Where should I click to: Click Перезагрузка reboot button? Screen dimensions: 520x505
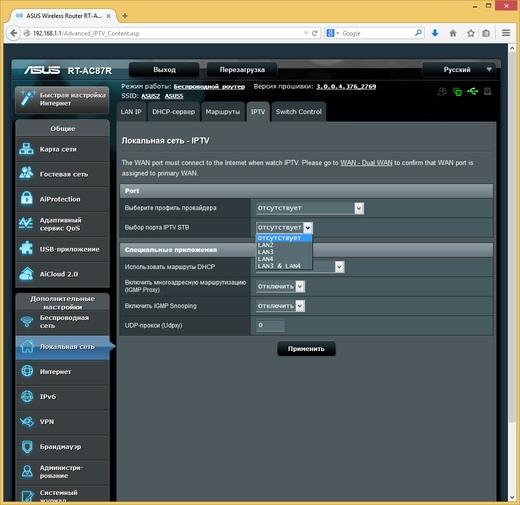click(x=242, y=70)
